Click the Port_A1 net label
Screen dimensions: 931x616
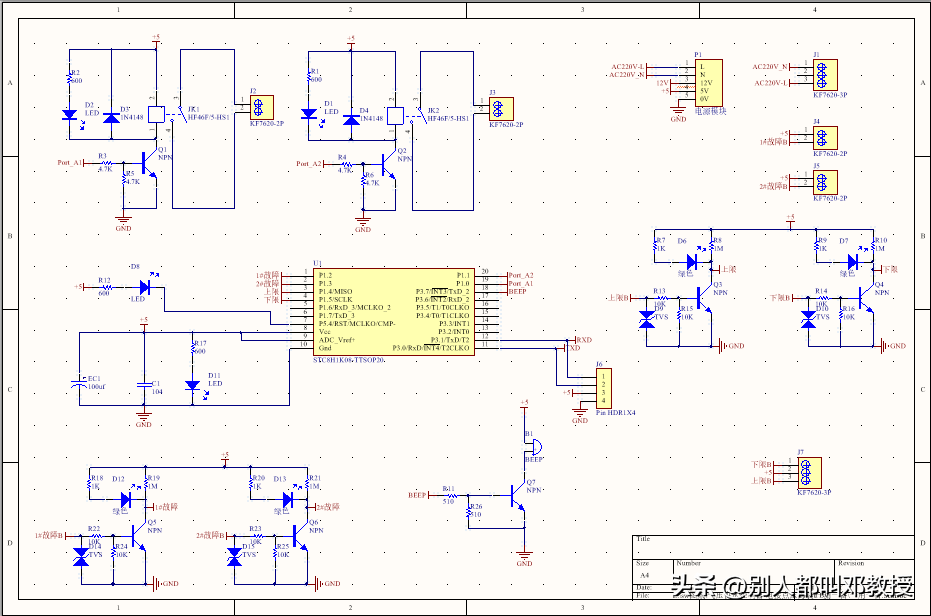click(70, 162)
